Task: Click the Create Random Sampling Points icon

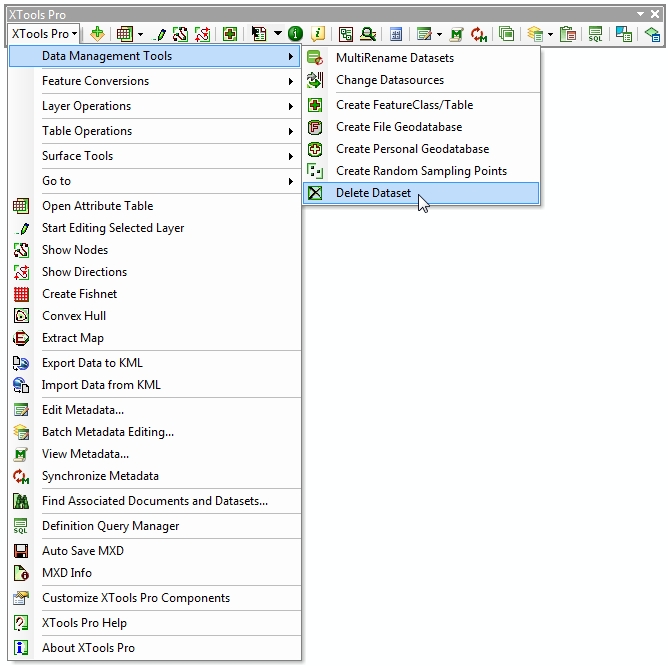Action: [x=315, y=171]
